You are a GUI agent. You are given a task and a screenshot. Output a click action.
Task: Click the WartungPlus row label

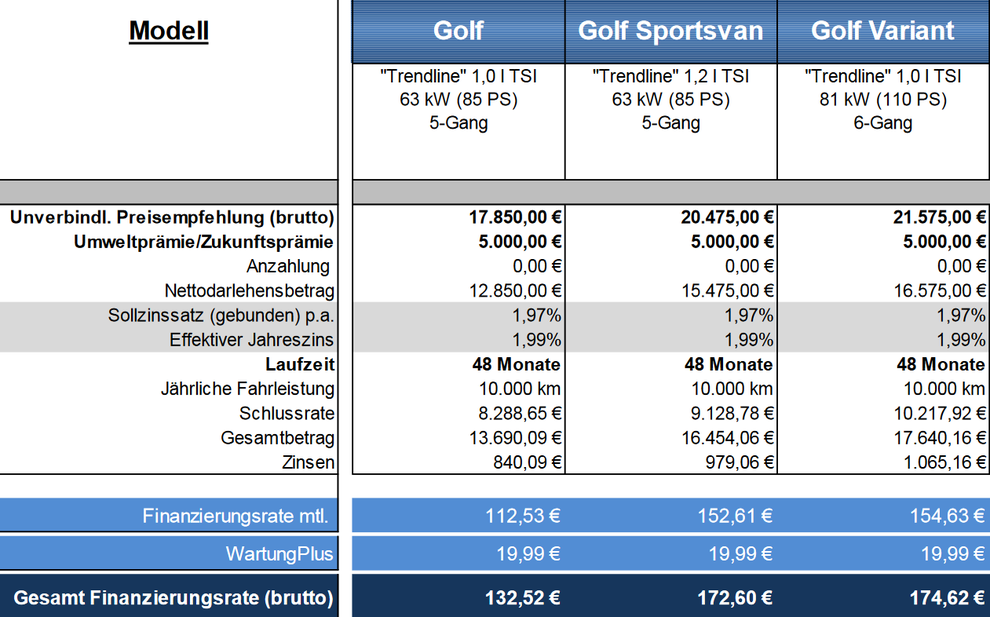[x=280, y=554]
